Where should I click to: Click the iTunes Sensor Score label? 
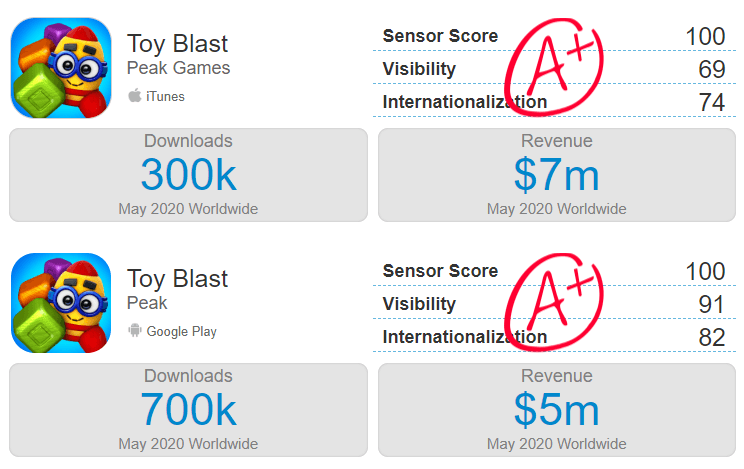pos(440,36)
